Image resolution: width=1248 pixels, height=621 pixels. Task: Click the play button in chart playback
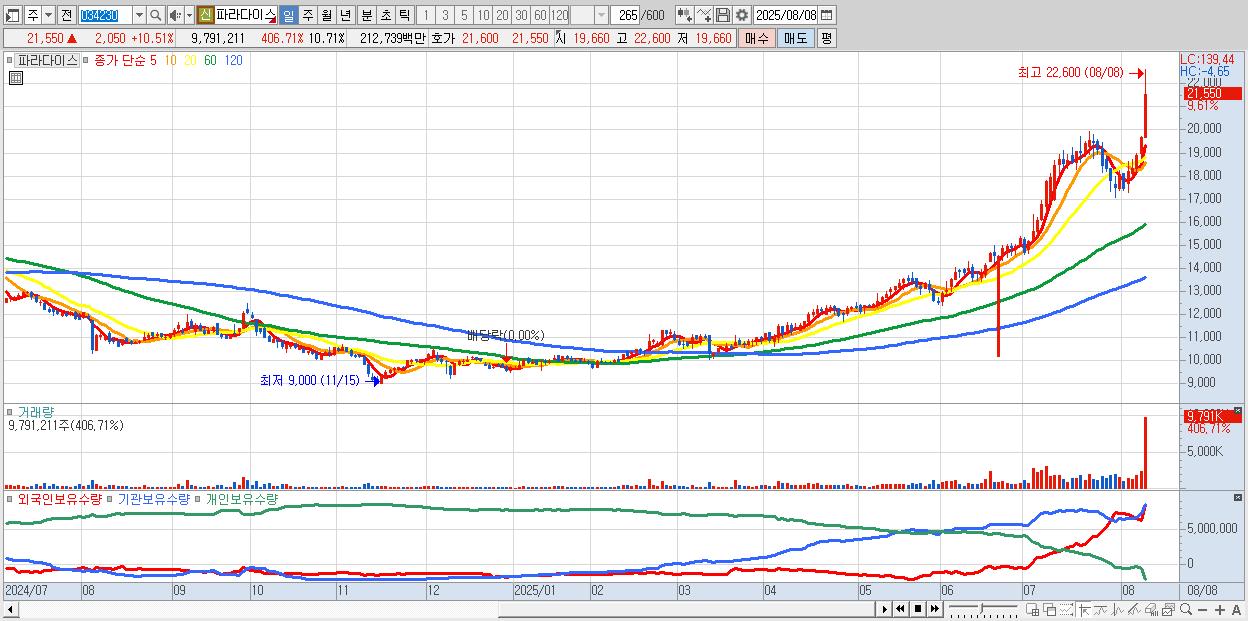pos(884,609)
